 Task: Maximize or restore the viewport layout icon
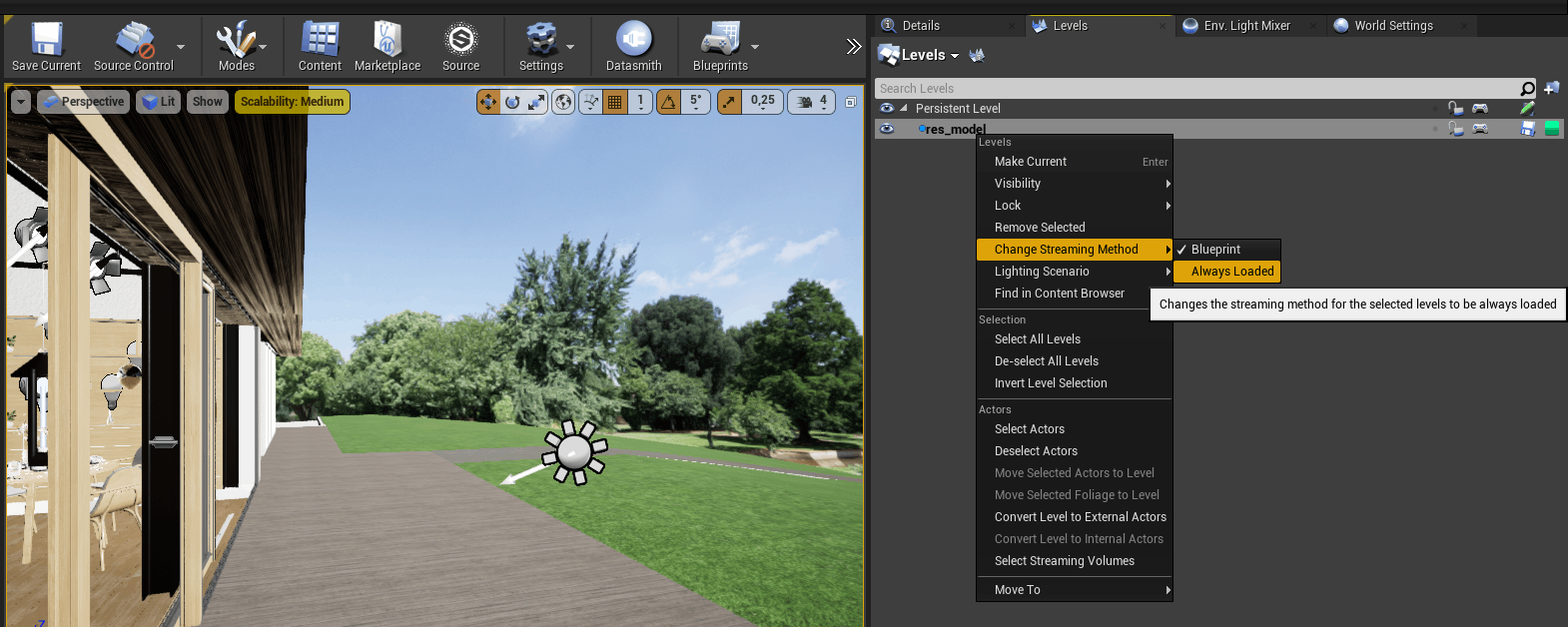click(x=851, y=102)
